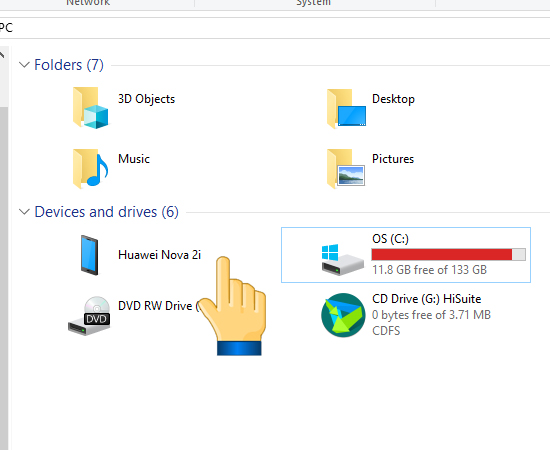Select the Huawei Nova 2i label
This screenshot has width=550, height=450.
pyautogui.click(x=159, y=255)
